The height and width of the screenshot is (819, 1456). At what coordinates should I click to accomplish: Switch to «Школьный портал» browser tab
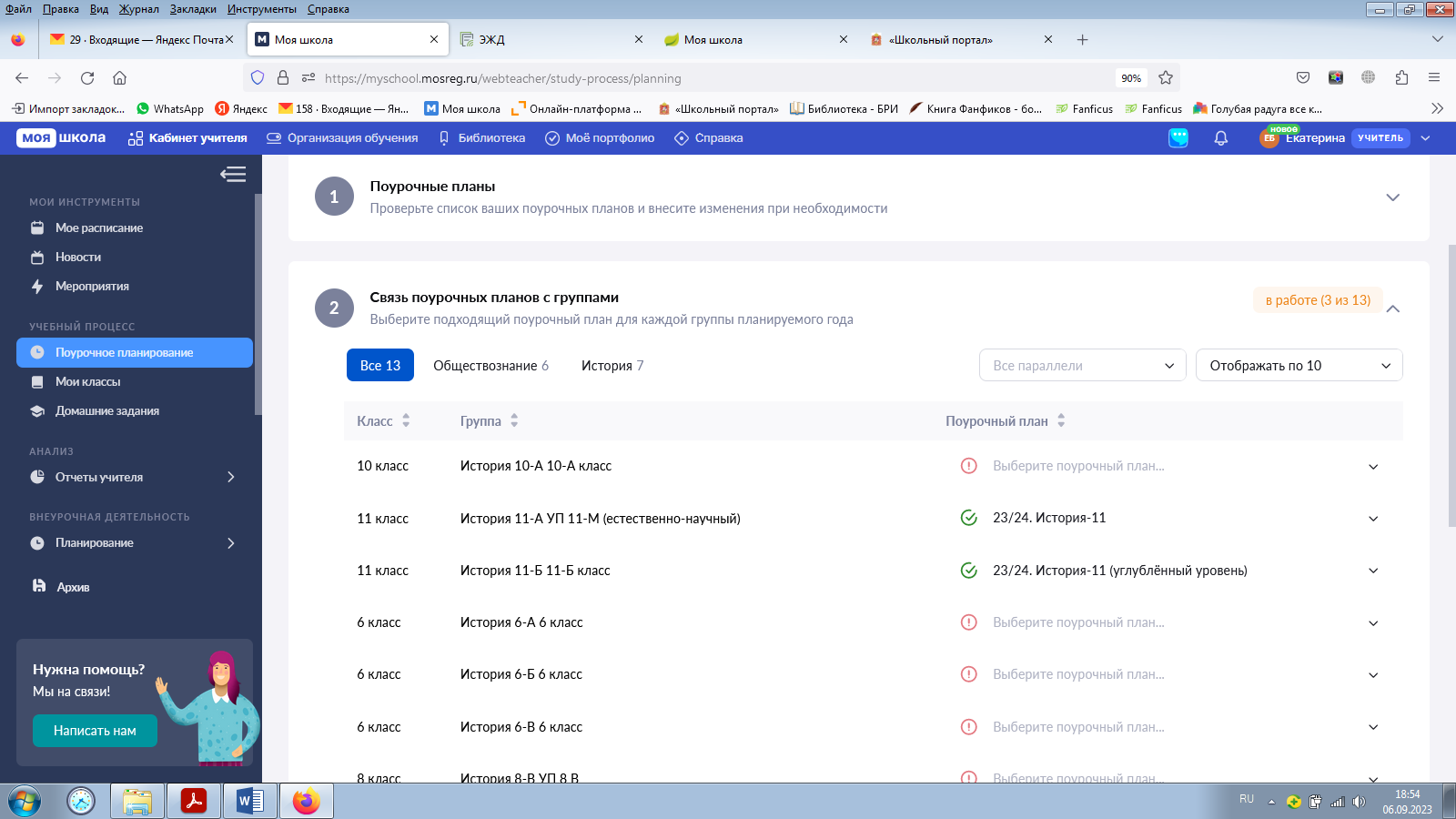click(x=960, y=40)
